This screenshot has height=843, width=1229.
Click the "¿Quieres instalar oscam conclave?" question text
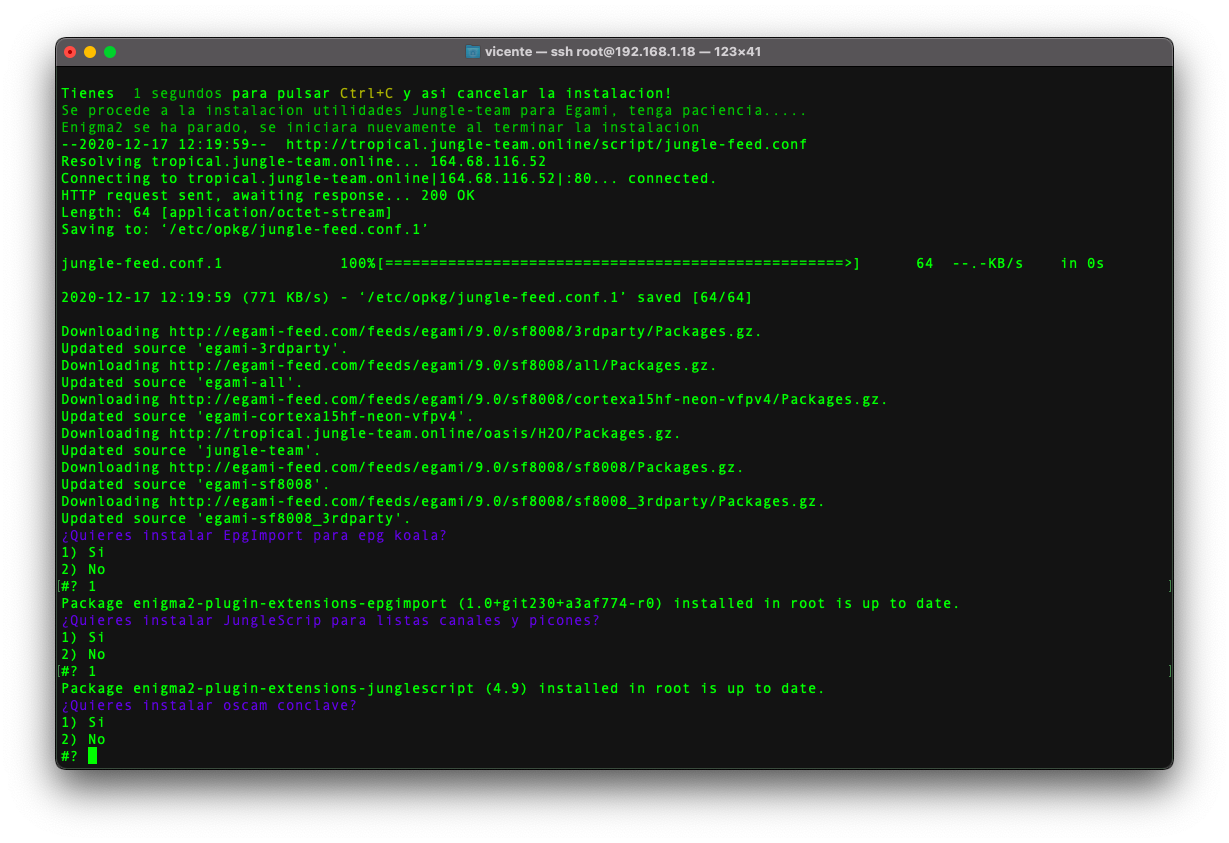tap(209, 706)
